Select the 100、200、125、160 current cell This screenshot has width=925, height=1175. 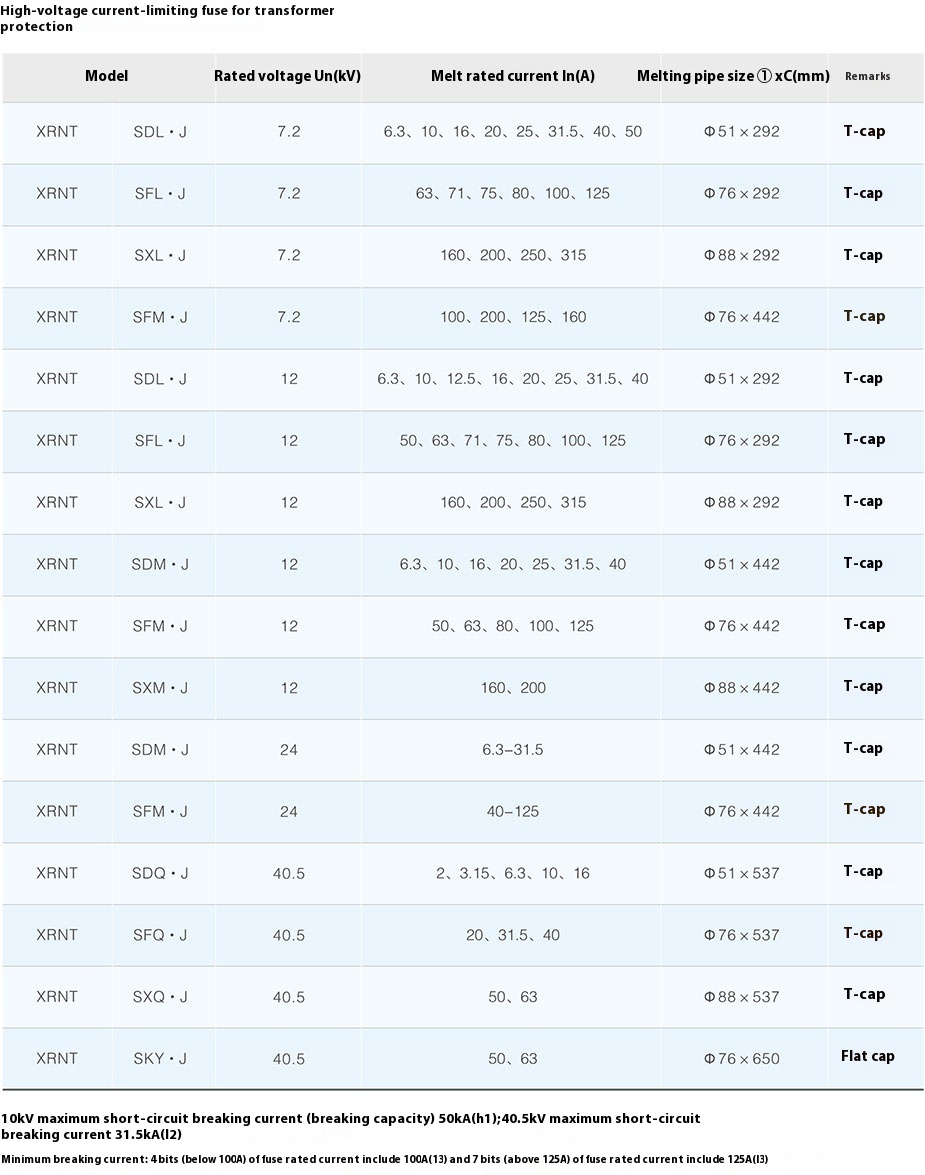click(513, 317)
